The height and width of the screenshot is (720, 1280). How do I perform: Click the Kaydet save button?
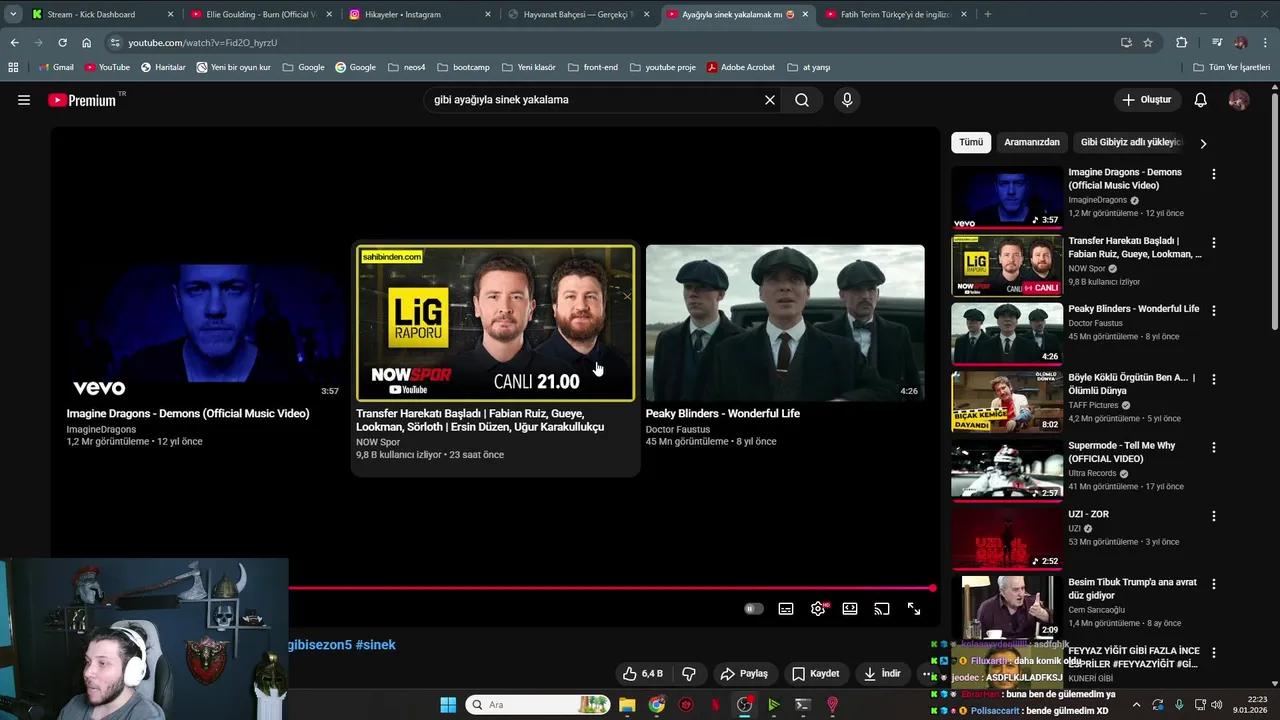(816, 674)
